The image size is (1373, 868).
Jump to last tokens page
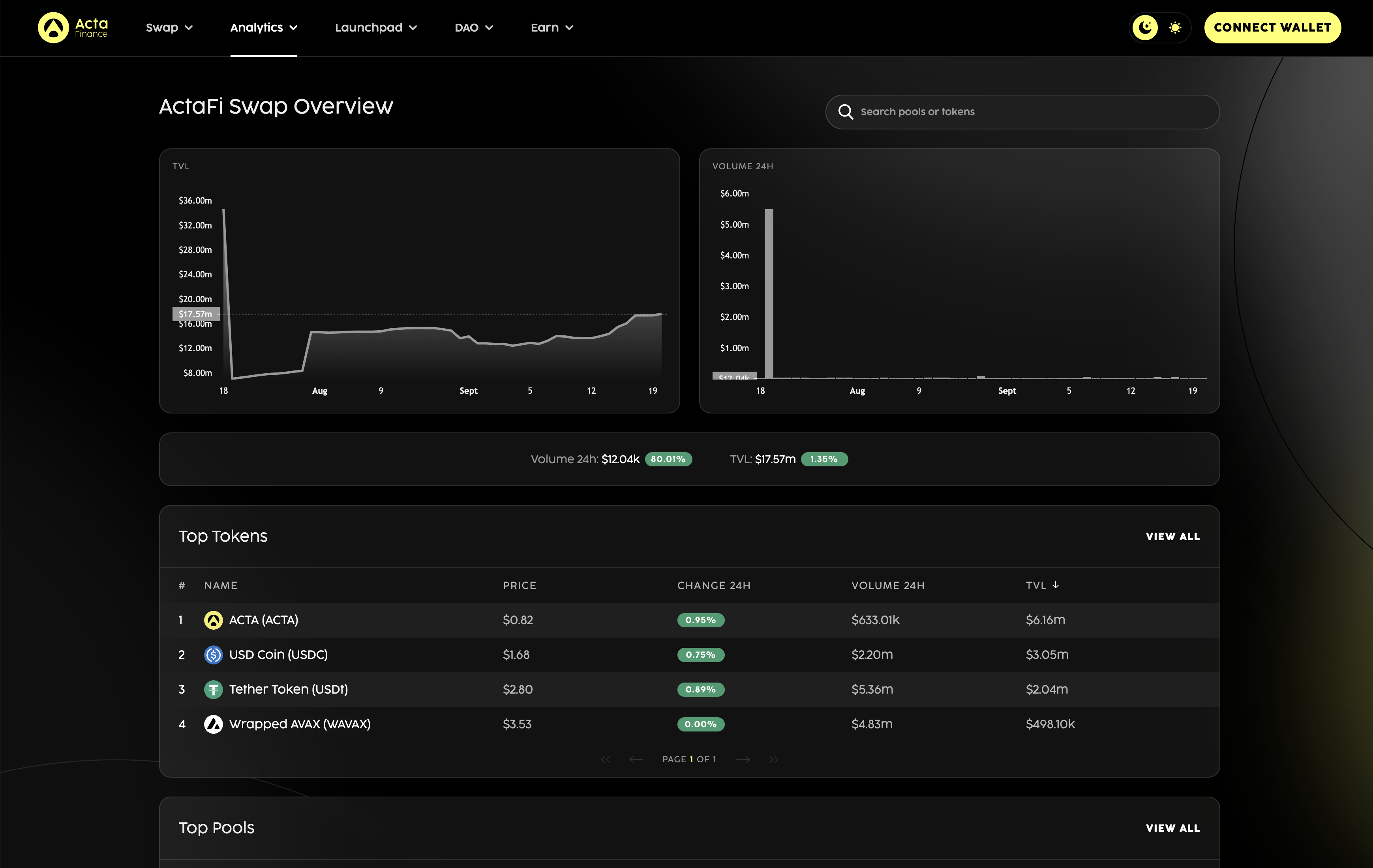(x=774, y=759)
